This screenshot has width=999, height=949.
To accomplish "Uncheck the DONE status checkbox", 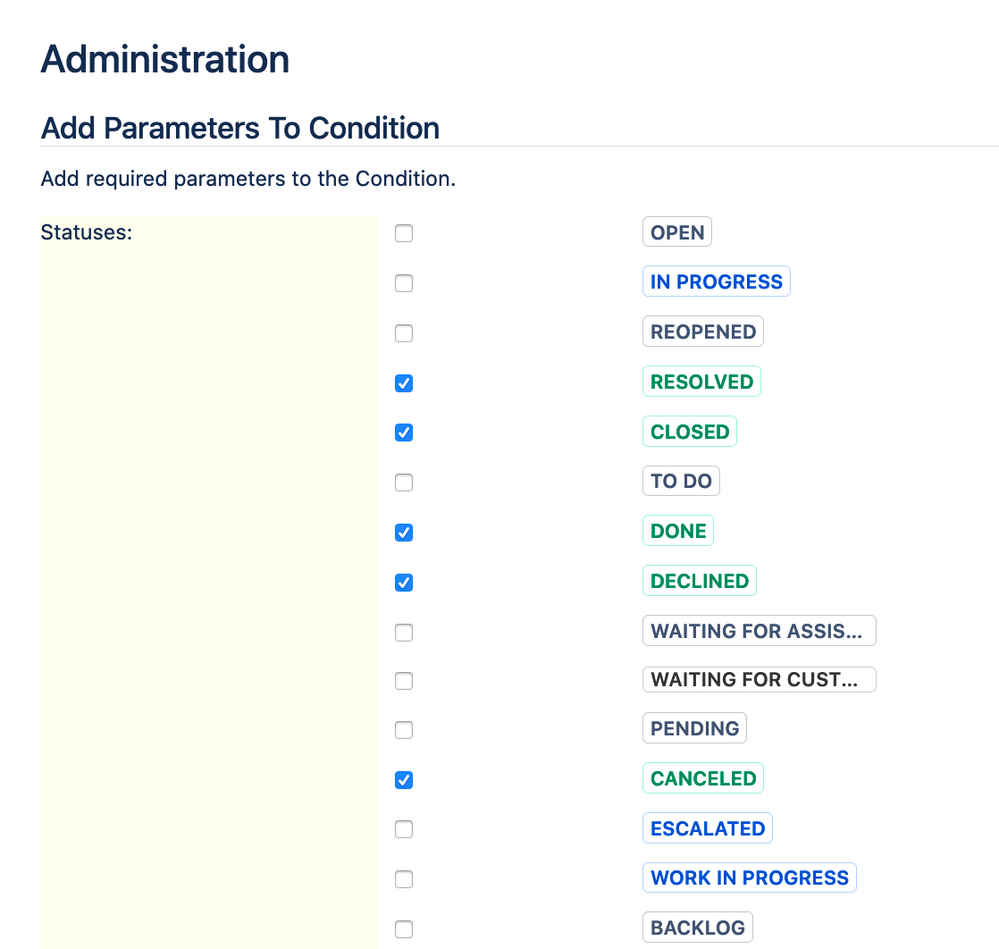I will (x=404, y=532).
